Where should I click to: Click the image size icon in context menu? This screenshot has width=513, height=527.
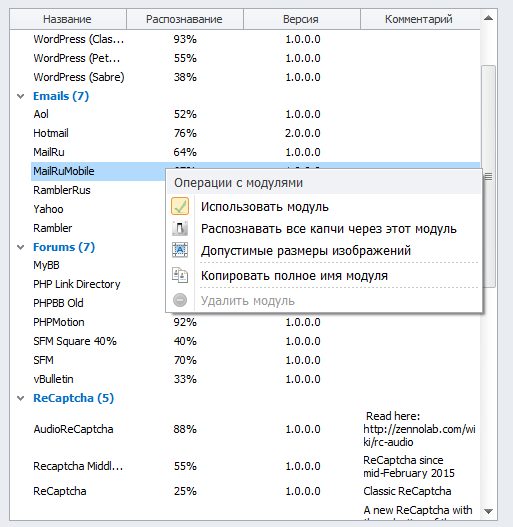(x=180, y=250)
